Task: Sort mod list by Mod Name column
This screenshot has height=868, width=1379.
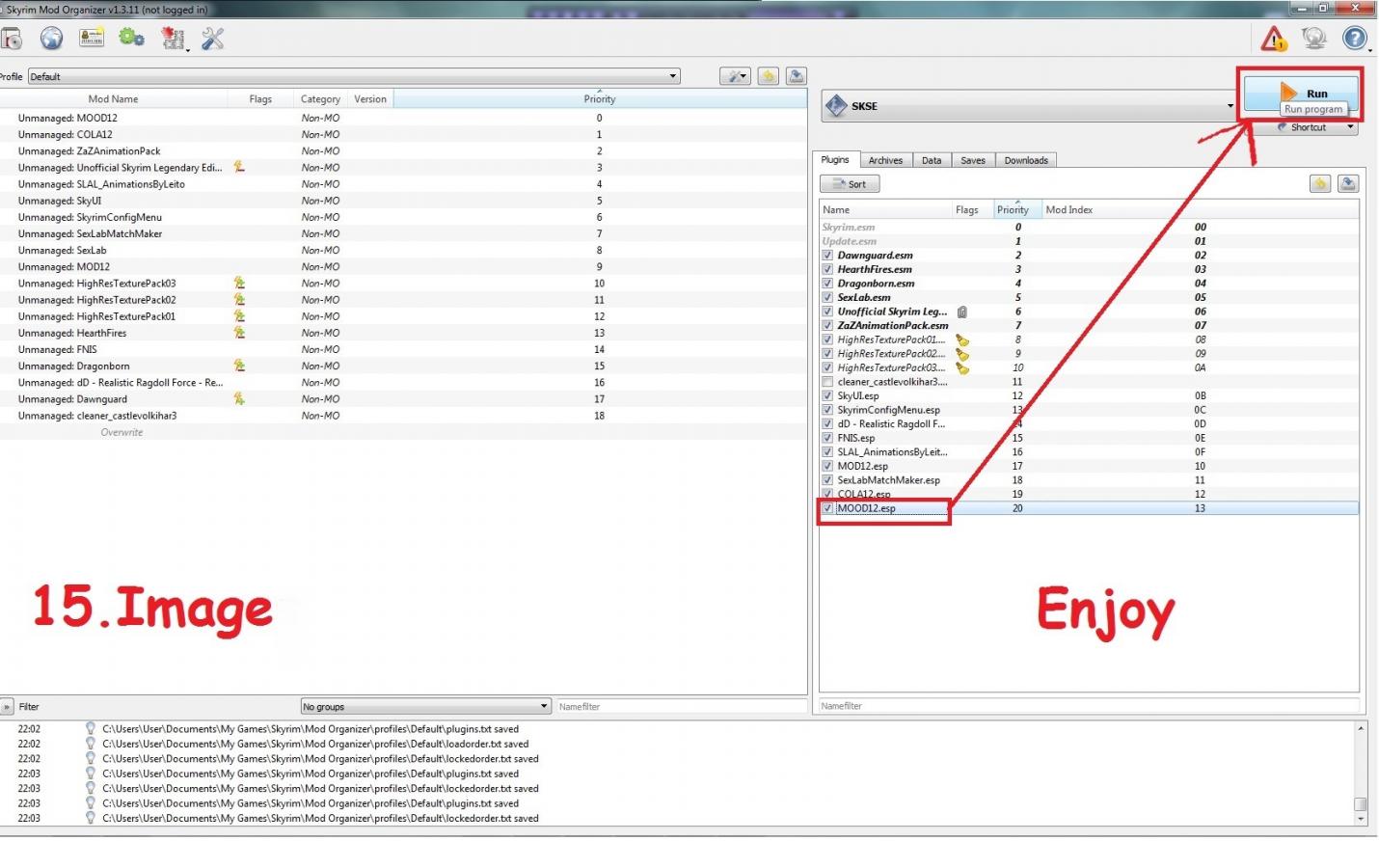Action: 113,98
